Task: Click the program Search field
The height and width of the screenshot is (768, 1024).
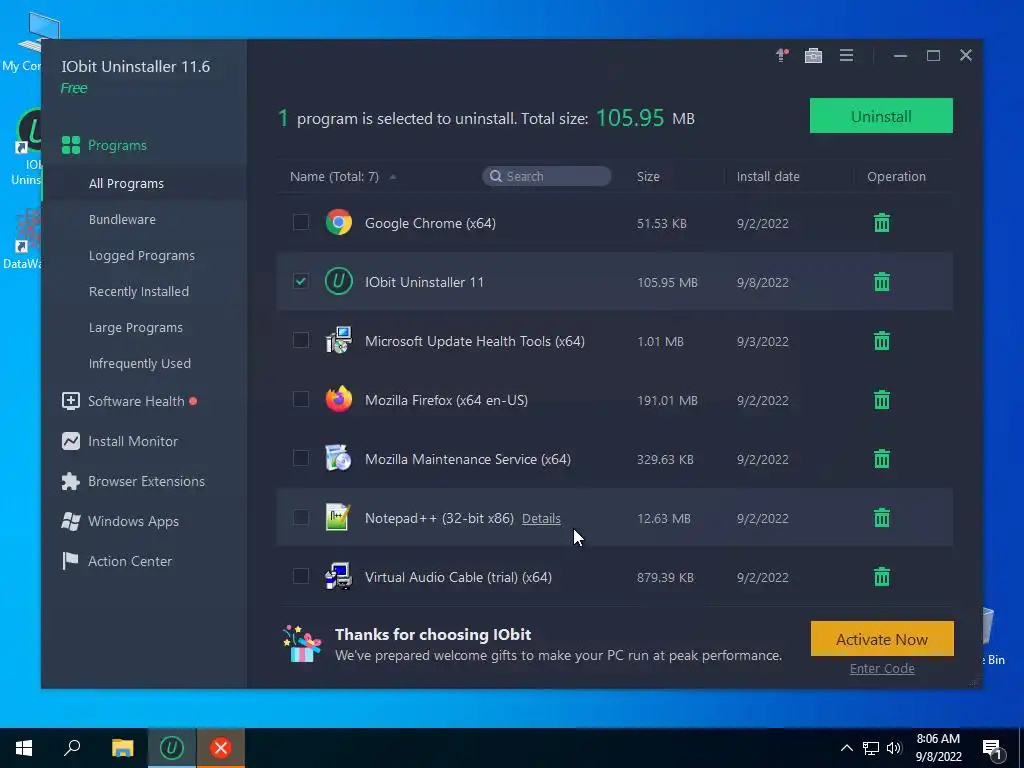Action: 547,176
